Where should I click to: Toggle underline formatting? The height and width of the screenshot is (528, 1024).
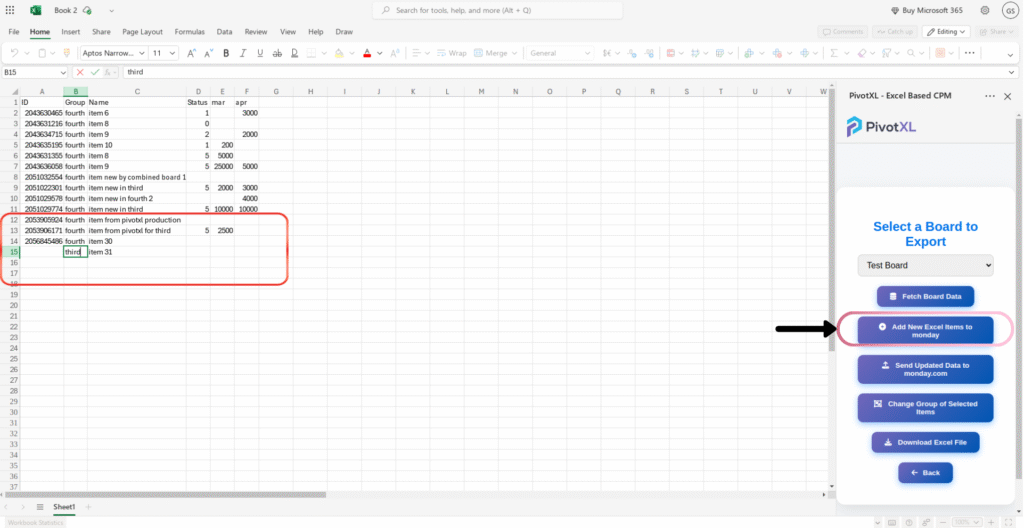(x=260, y=53)
